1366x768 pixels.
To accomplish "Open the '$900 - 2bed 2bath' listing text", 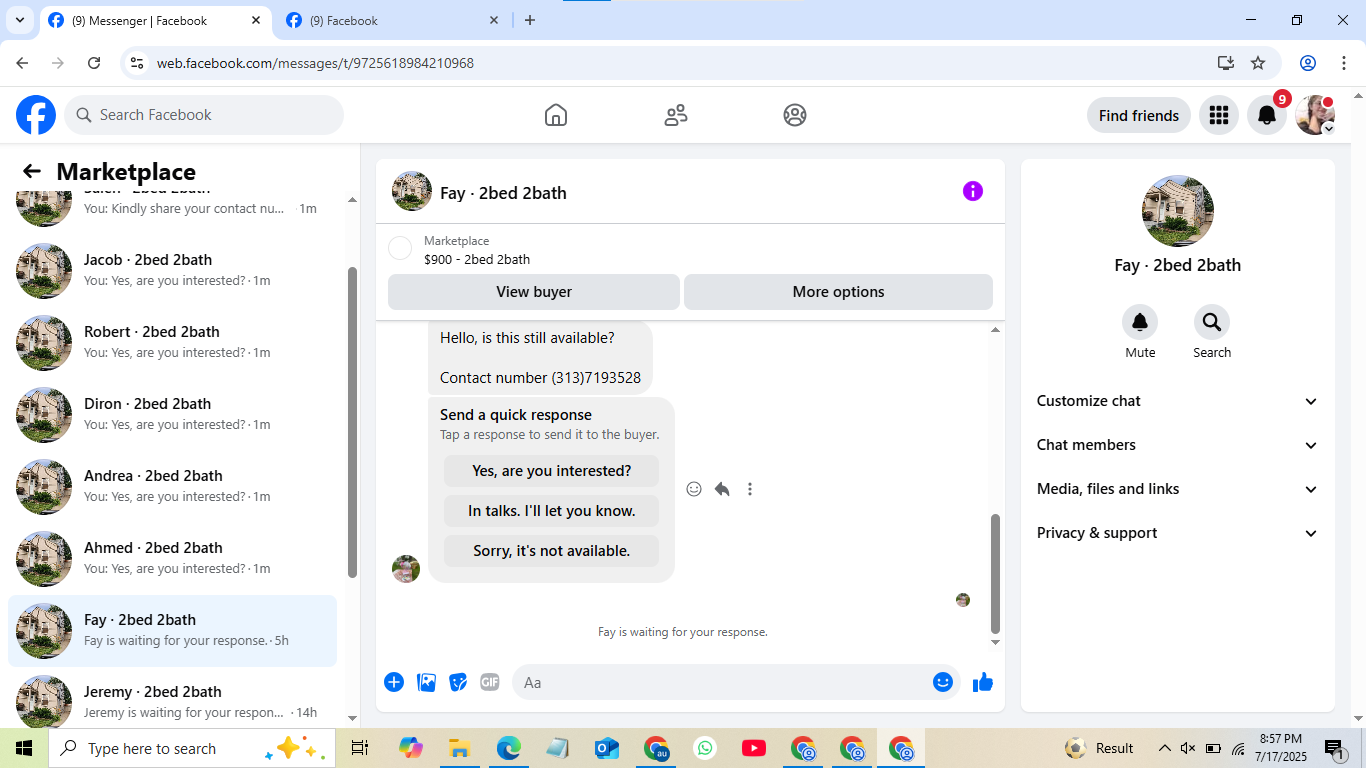I will coord(477,260).
